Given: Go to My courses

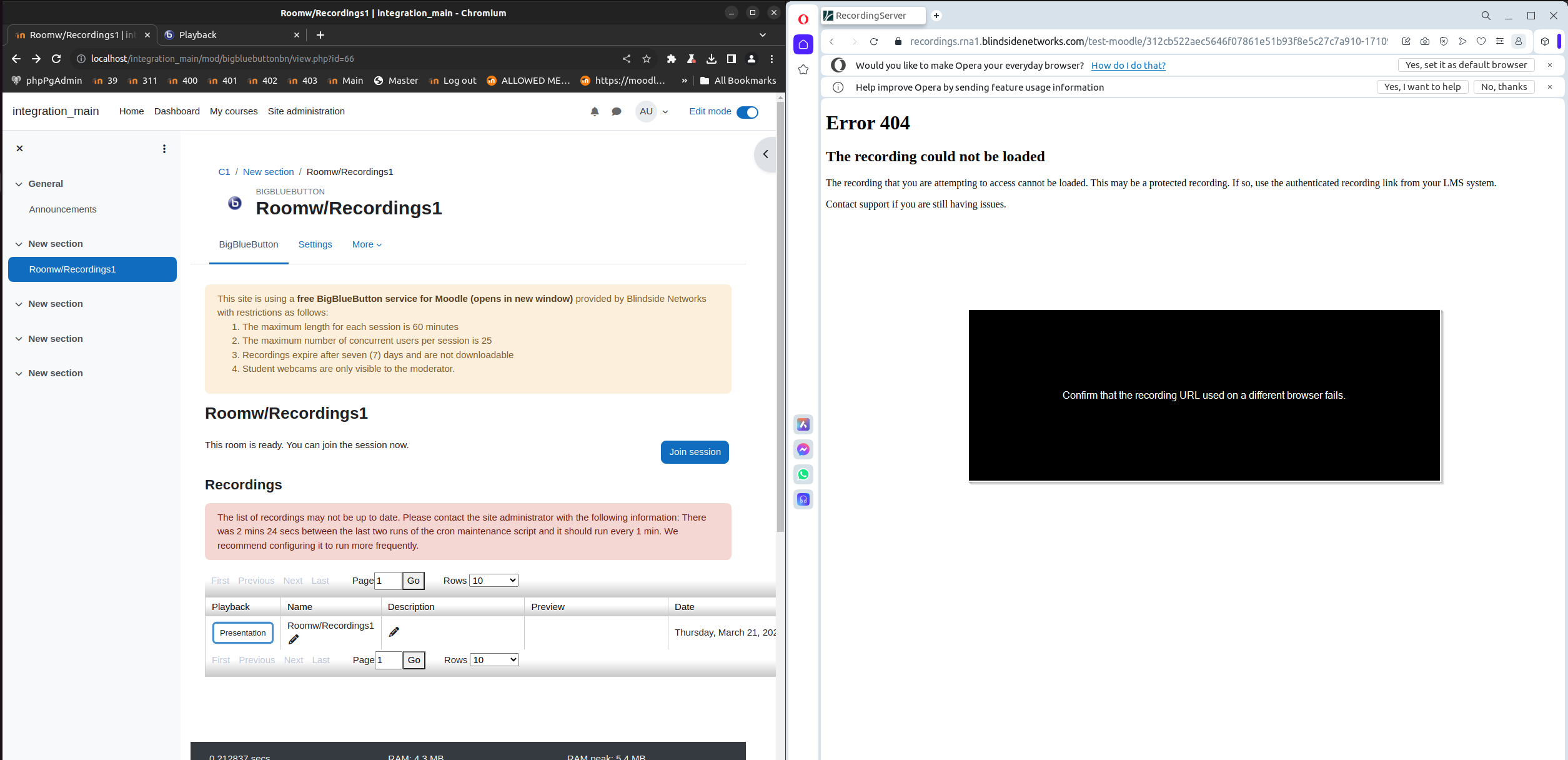Looking at the screenshot, I should point(234,111).
